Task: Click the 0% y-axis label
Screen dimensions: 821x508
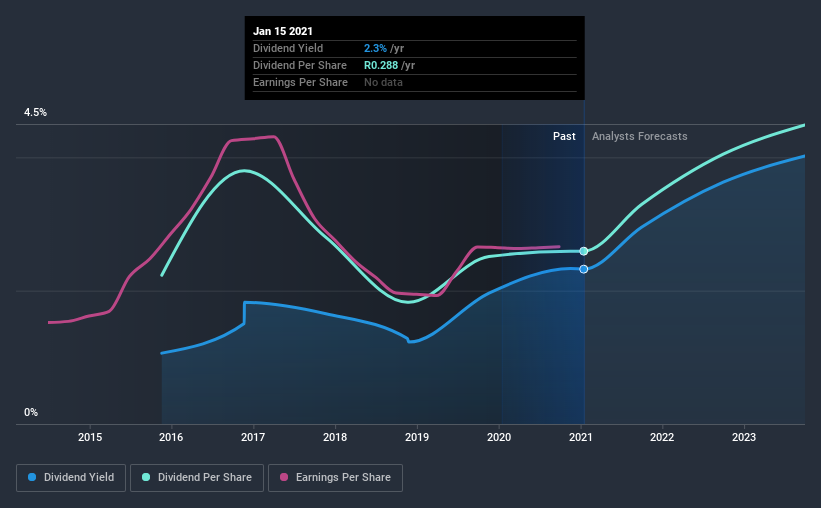Action: point(31,413)
